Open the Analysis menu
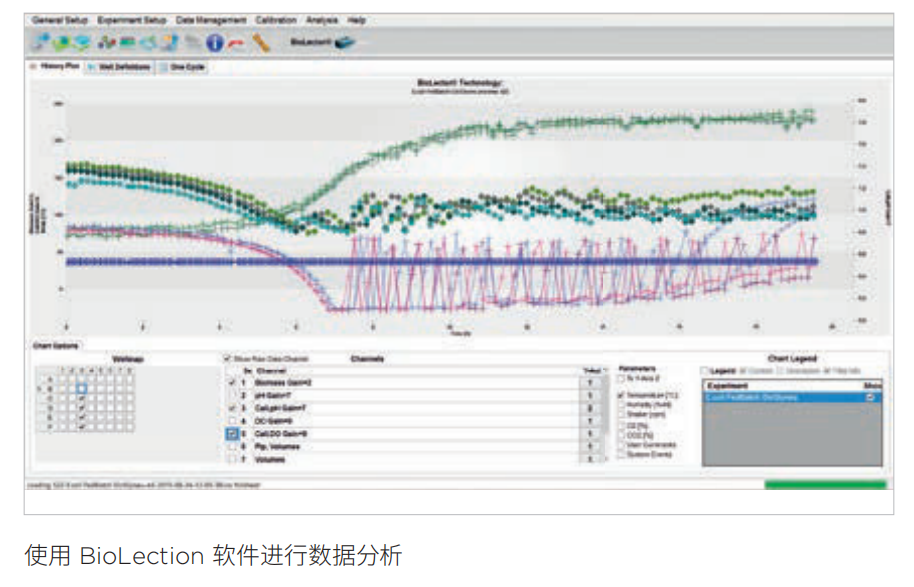This screenshot has height=587, width=914. coord(322,20)
